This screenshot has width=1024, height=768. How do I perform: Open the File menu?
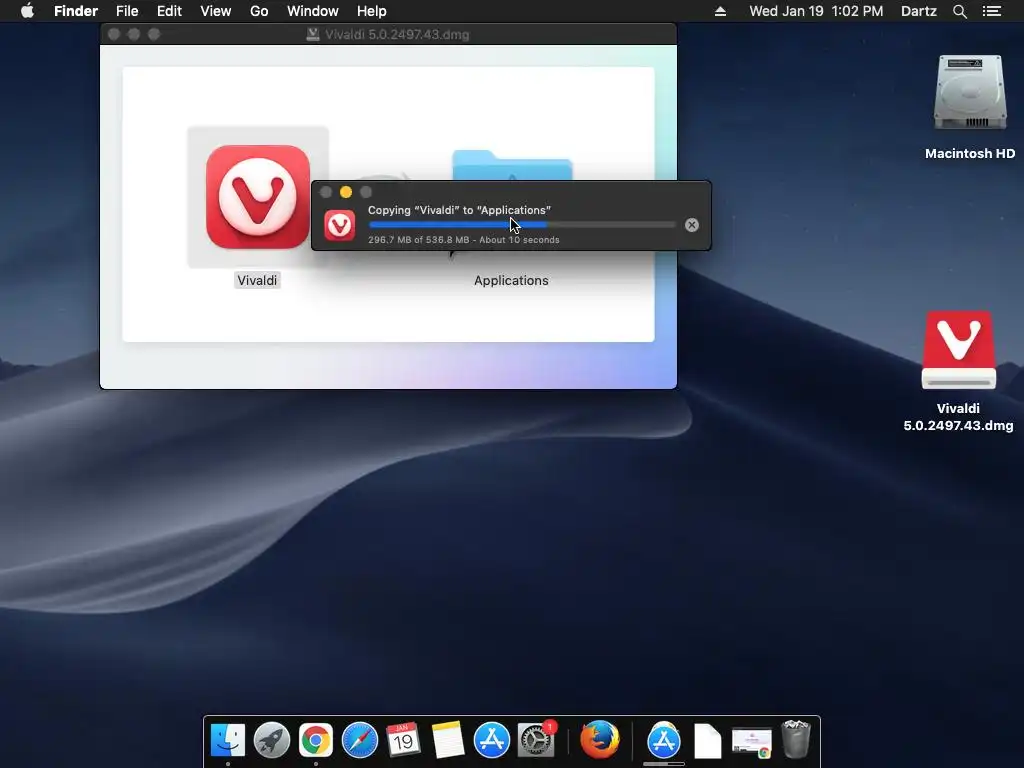(x=127, y=11)
